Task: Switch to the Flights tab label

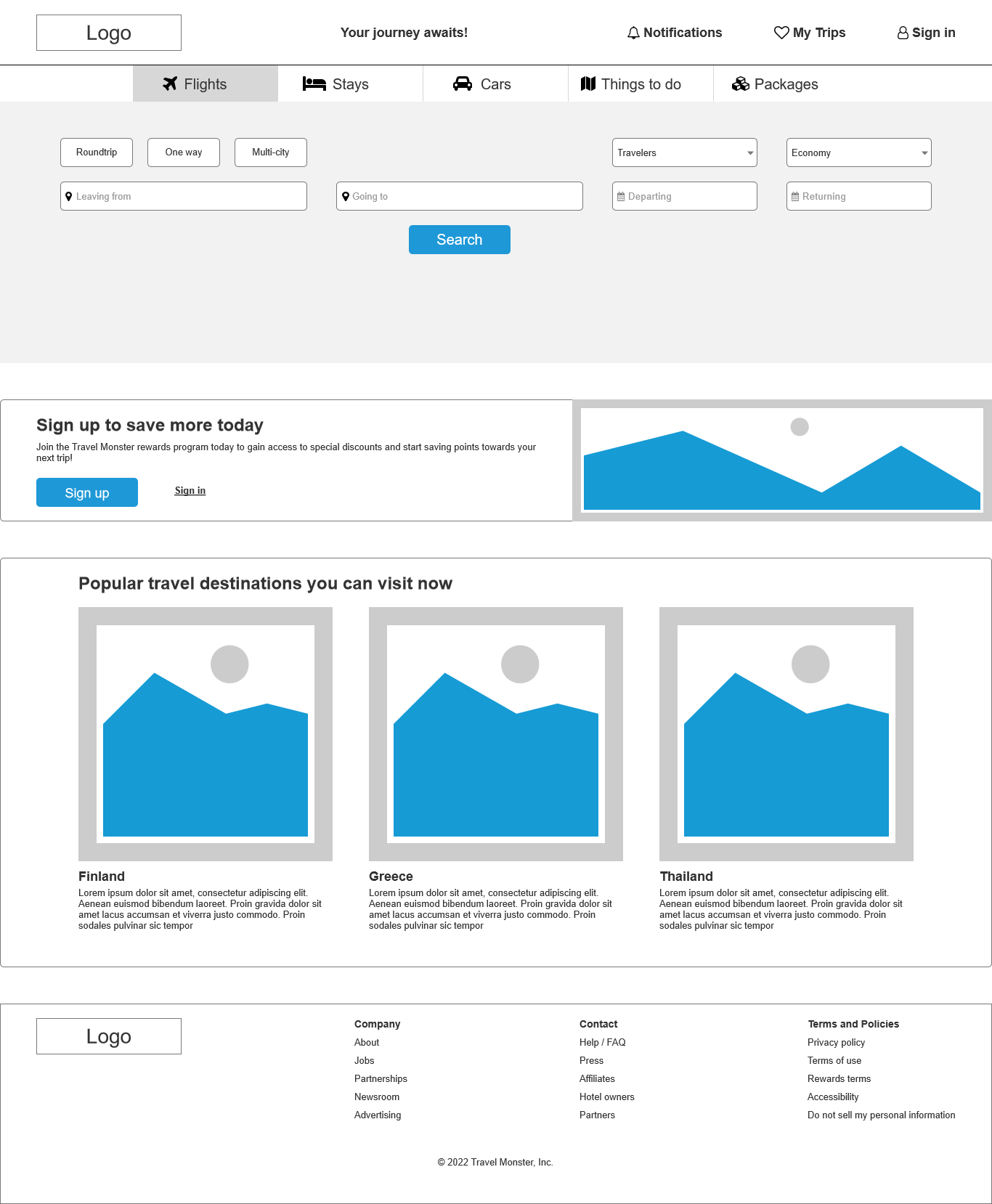Action: [x=206, y=84]
